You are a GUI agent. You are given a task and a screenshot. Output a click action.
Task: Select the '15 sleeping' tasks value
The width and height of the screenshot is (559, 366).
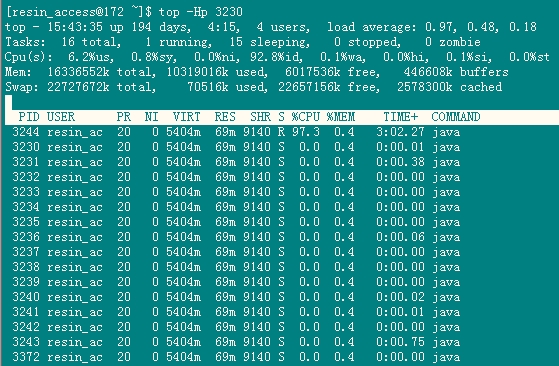tap(268, 42)
